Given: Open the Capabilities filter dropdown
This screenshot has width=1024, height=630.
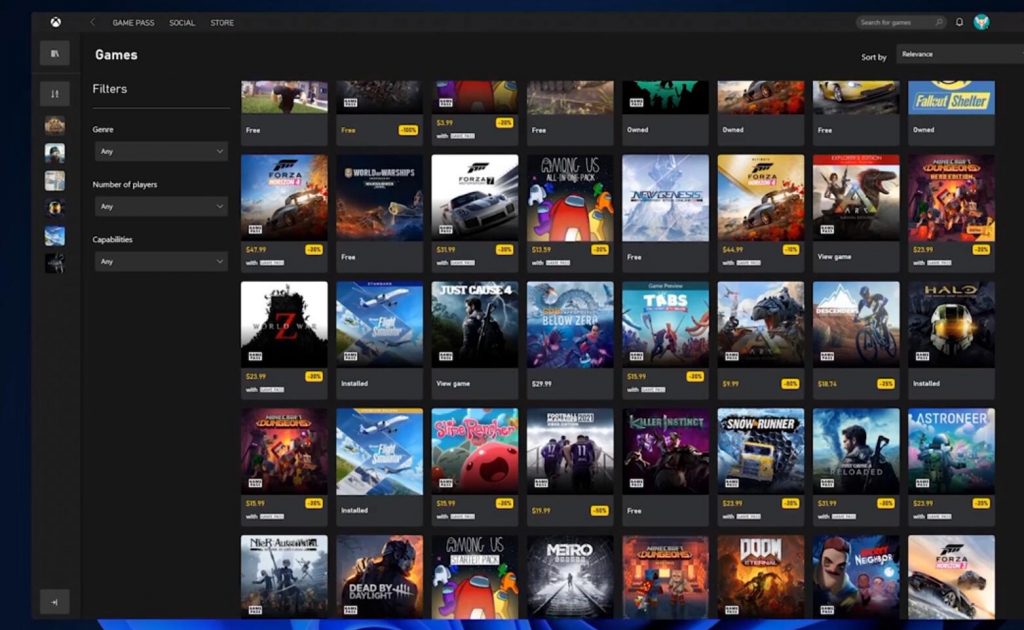Looking at the screenshot, I should [161, 261].
